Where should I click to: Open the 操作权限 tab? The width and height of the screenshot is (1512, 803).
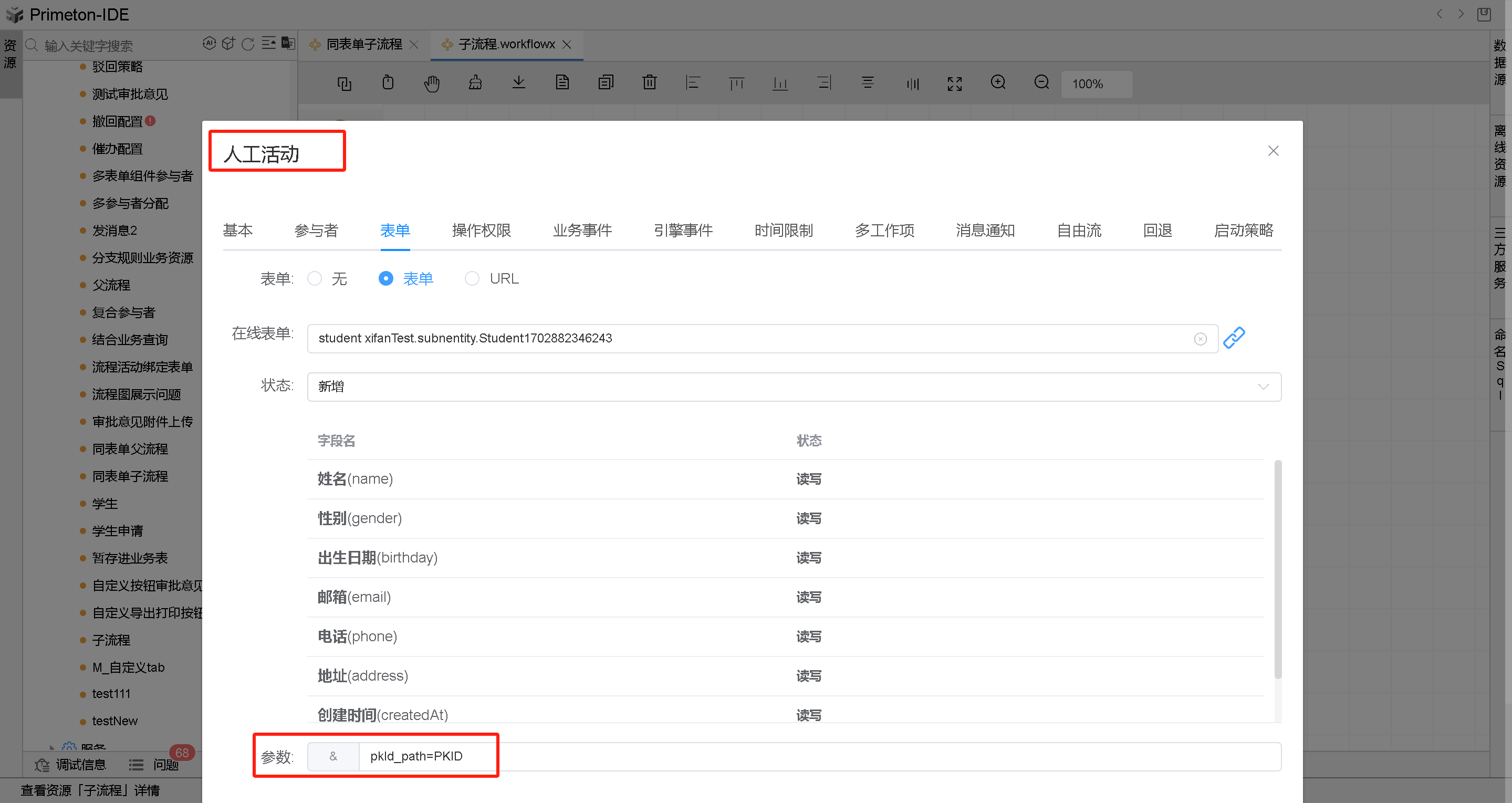click(481, 230)
